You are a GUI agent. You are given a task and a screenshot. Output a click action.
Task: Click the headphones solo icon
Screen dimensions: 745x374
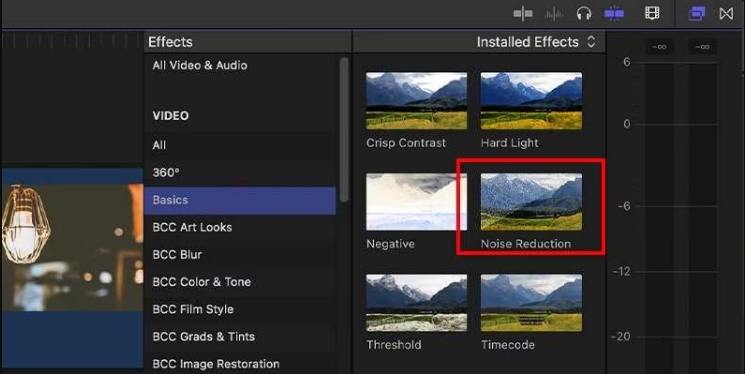(583, 14)
